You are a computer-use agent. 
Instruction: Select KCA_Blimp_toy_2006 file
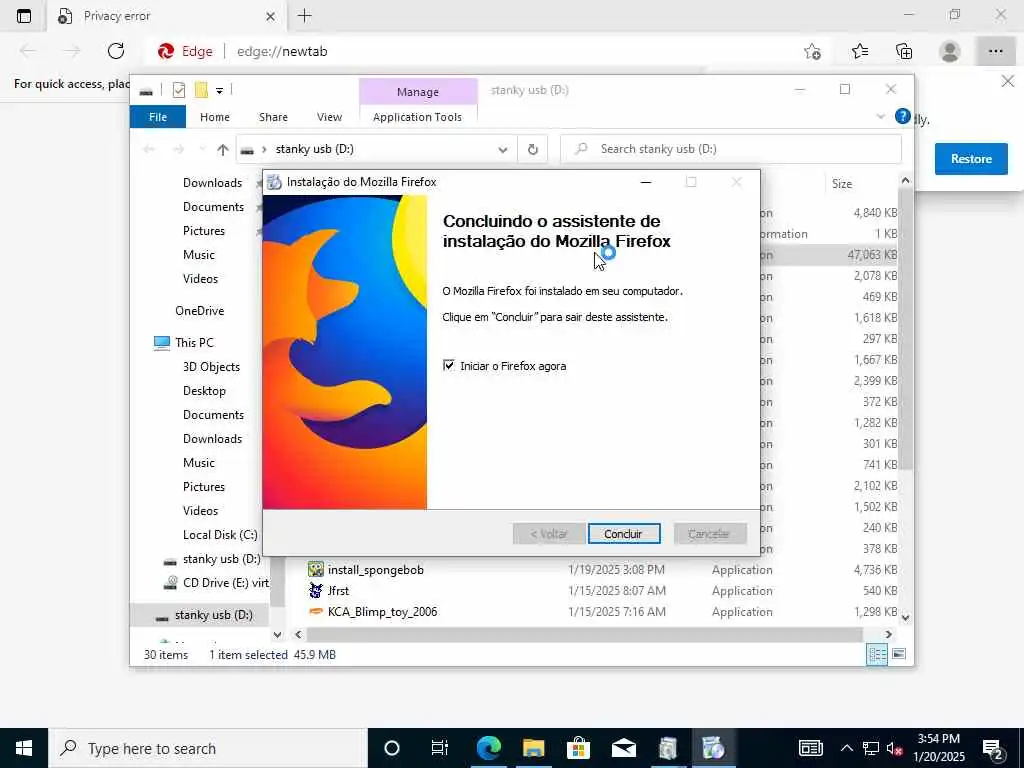(x=382, y=612)
